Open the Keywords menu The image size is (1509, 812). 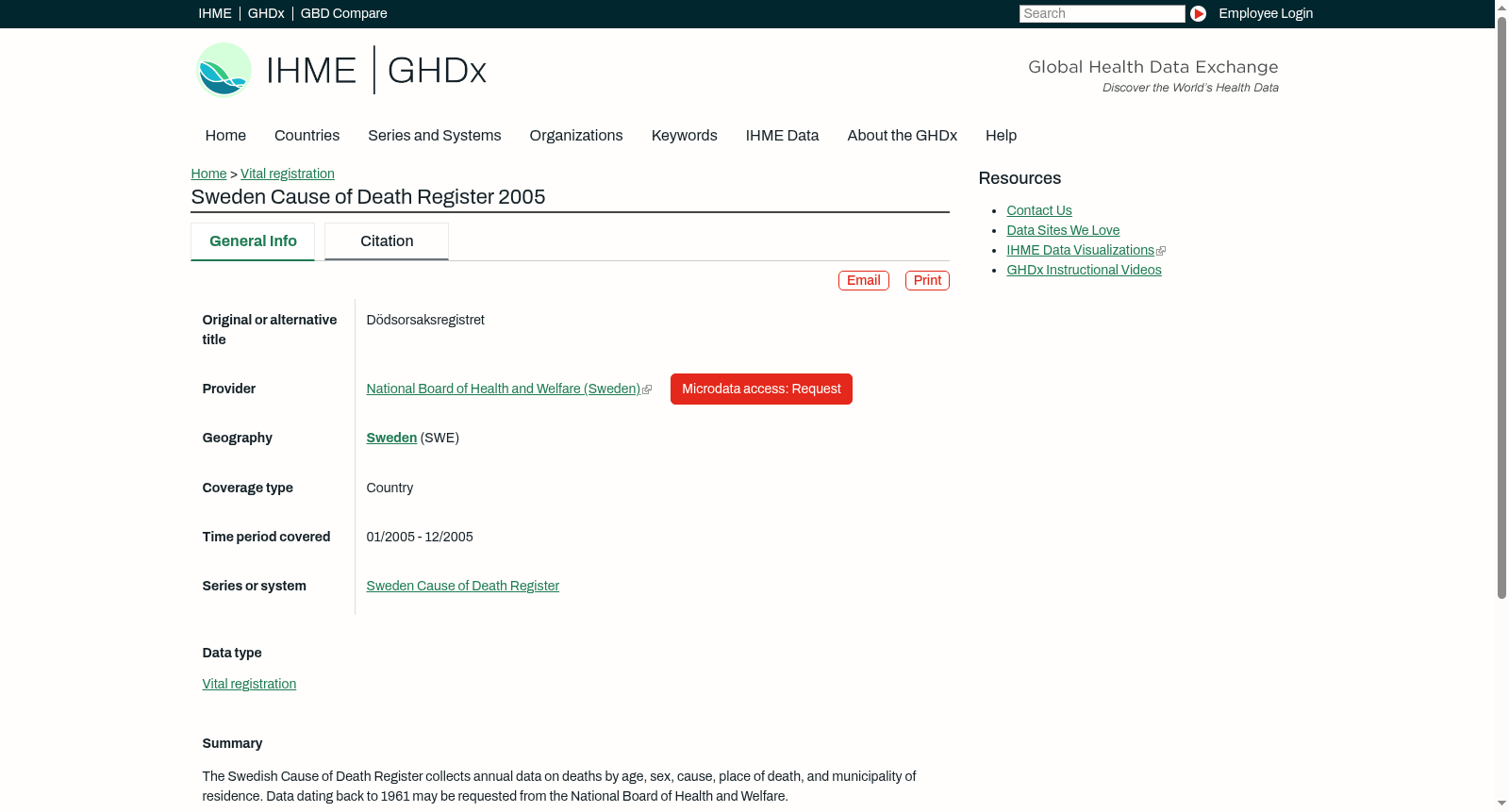(x=685, y=136)
